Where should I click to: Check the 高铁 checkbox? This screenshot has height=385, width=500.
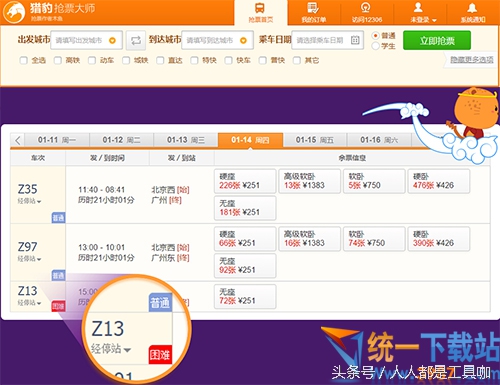click(58, 60)
